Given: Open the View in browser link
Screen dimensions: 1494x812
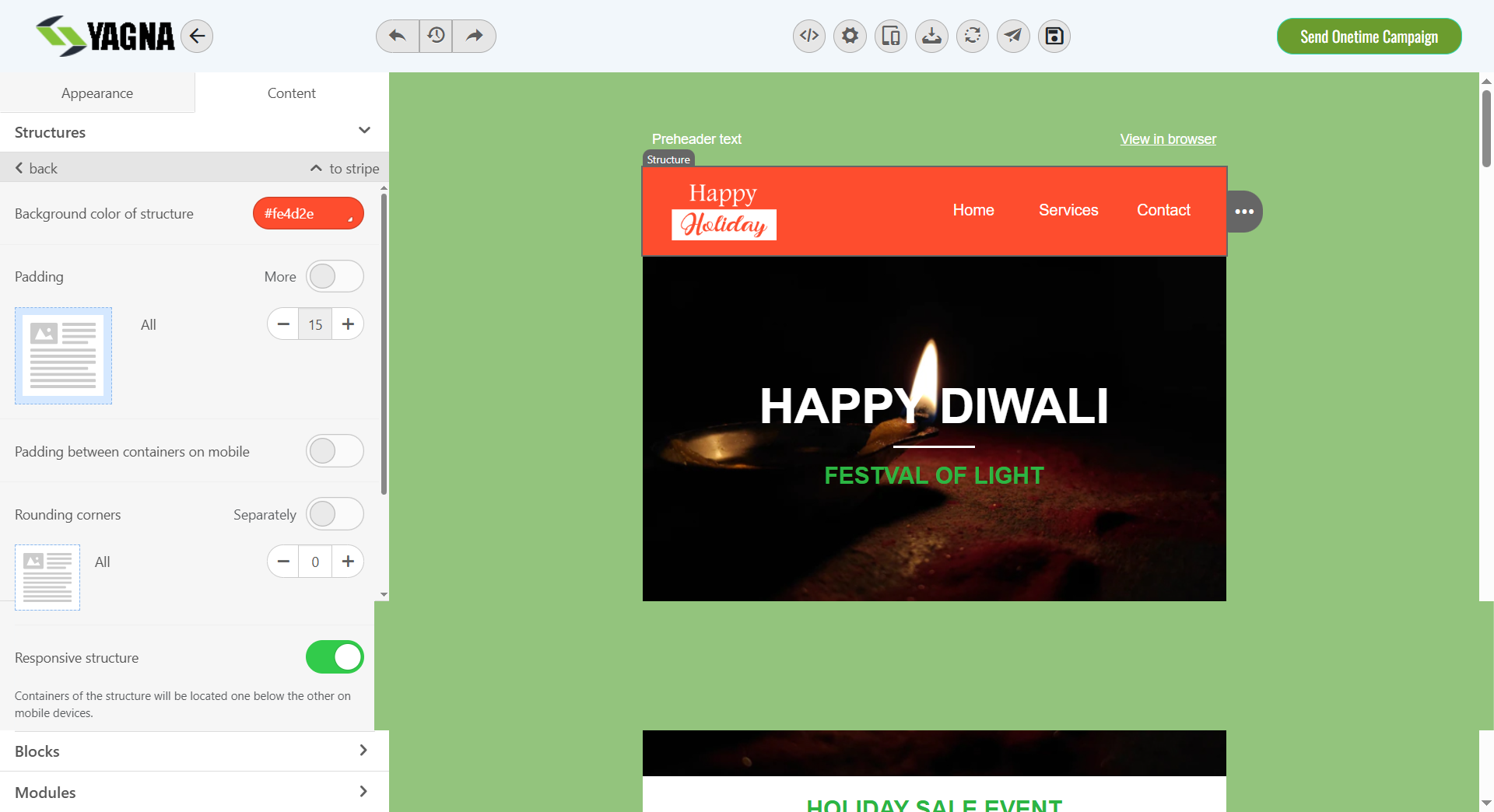Looking at the screenshot, I should click(x=1167, y=139).
